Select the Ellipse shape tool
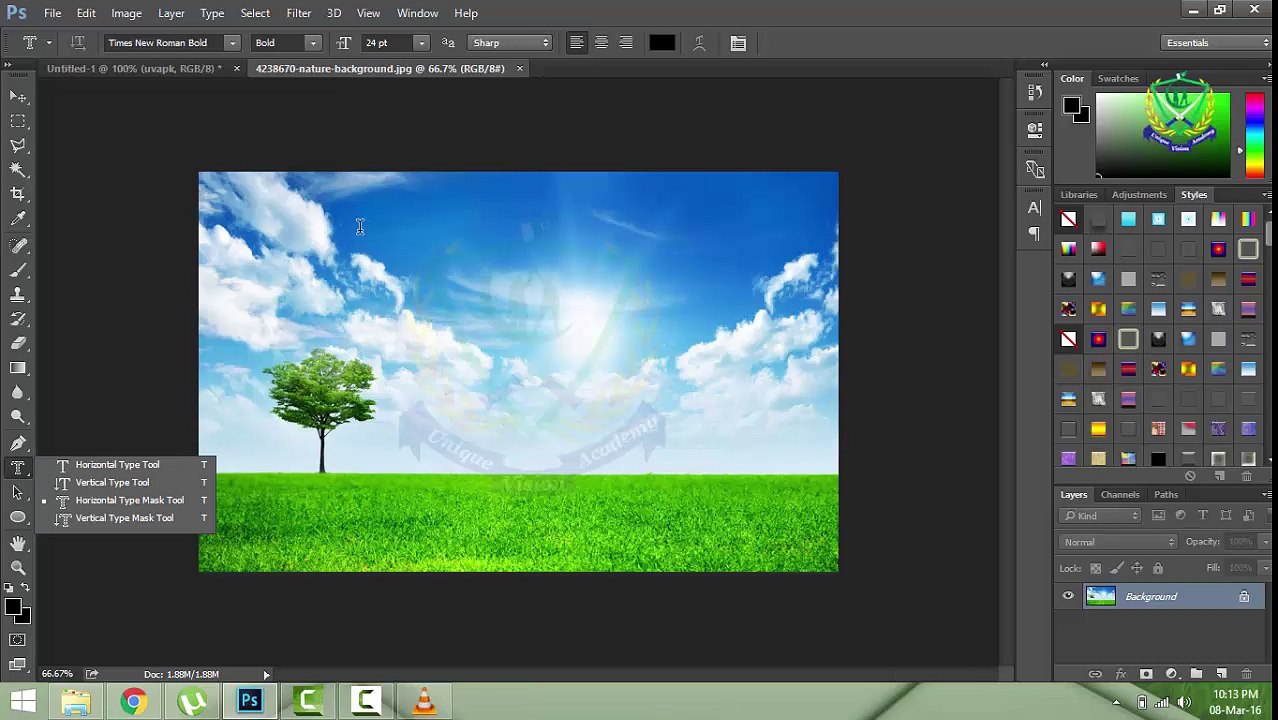 click(x=18, y=517)
